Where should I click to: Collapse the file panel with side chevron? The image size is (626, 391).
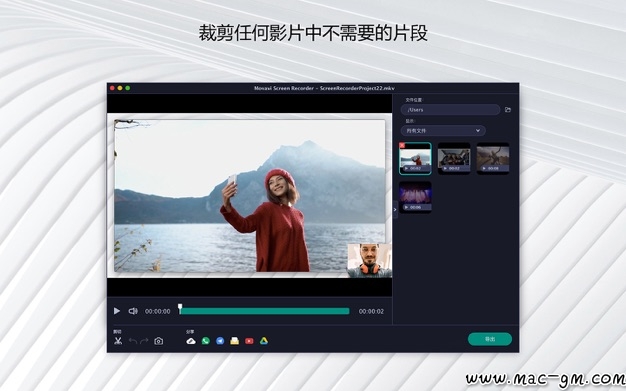click(395, 209)
